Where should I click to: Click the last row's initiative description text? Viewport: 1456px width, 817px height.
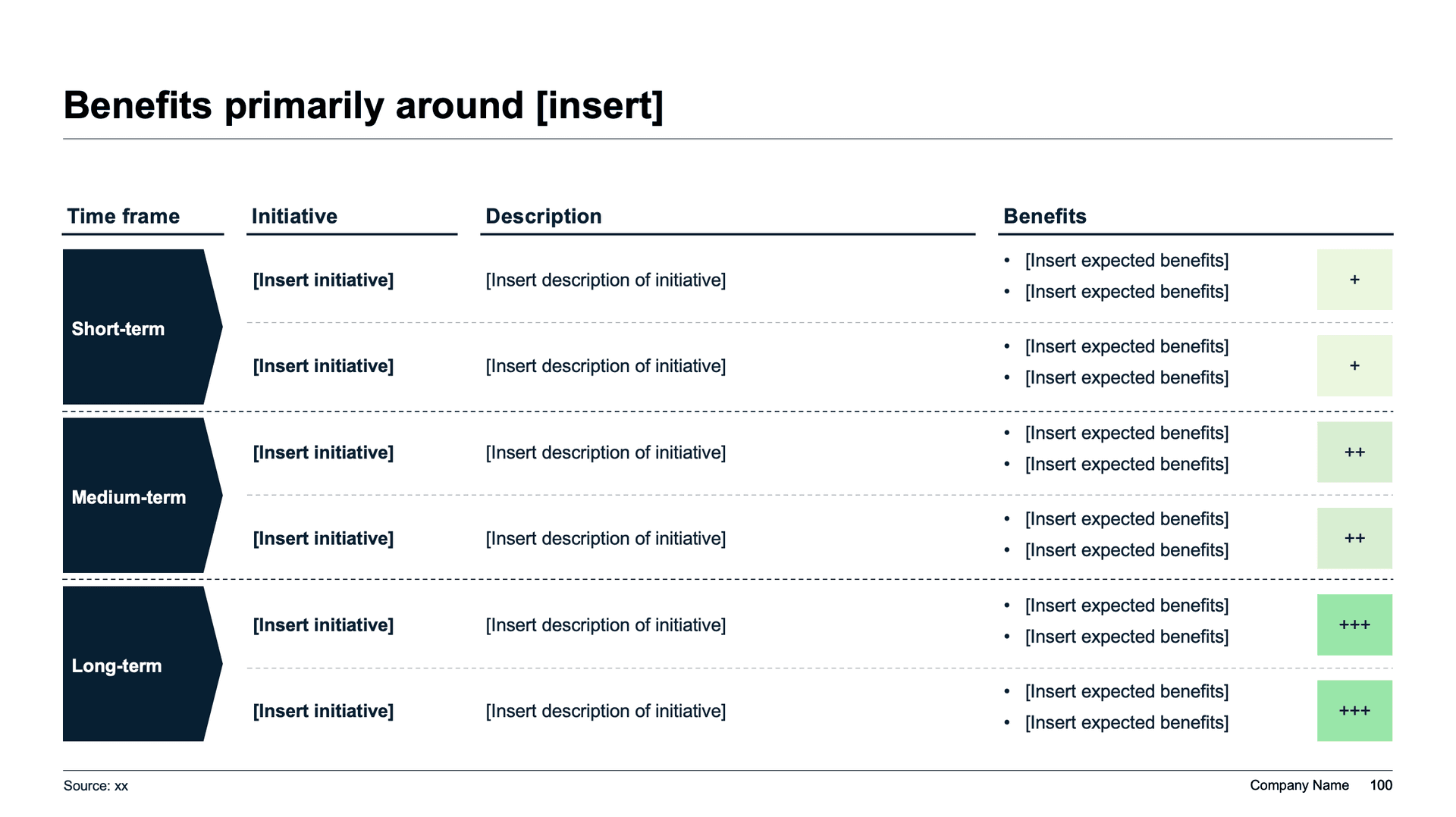pyautogui.click(x=605, y=711)
